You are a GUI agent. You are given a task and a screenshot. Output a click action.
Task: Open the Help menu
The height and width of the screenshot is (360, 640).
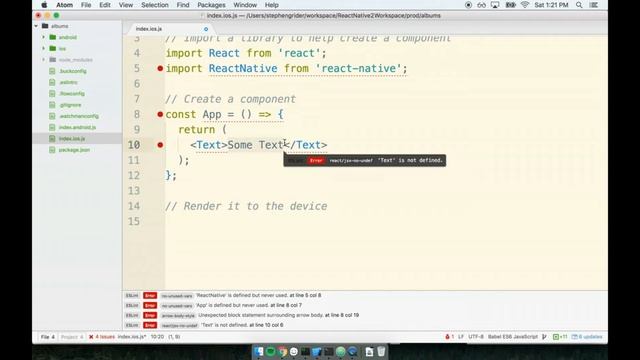[x=271, y=5]
